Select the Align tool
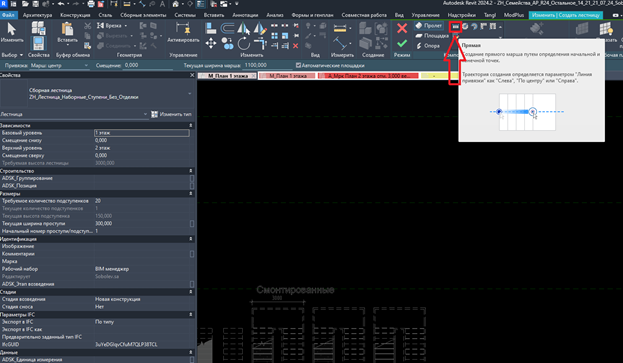The image size is (623, 363). pyautogui.click(x=211, y=28)
